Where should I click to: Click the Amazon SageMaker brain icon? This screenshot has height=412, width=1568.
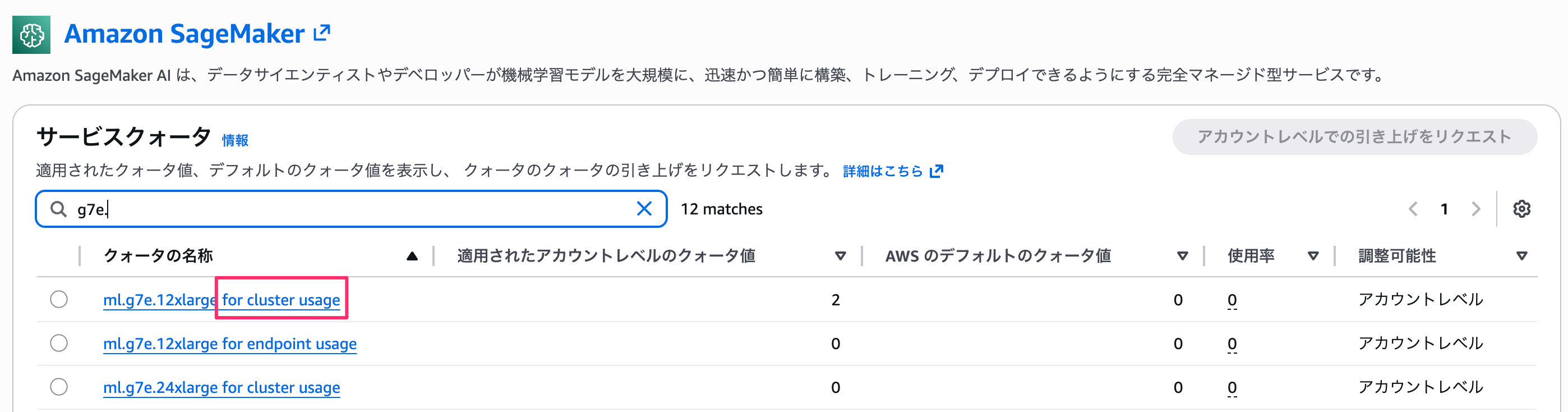[31, 34]
